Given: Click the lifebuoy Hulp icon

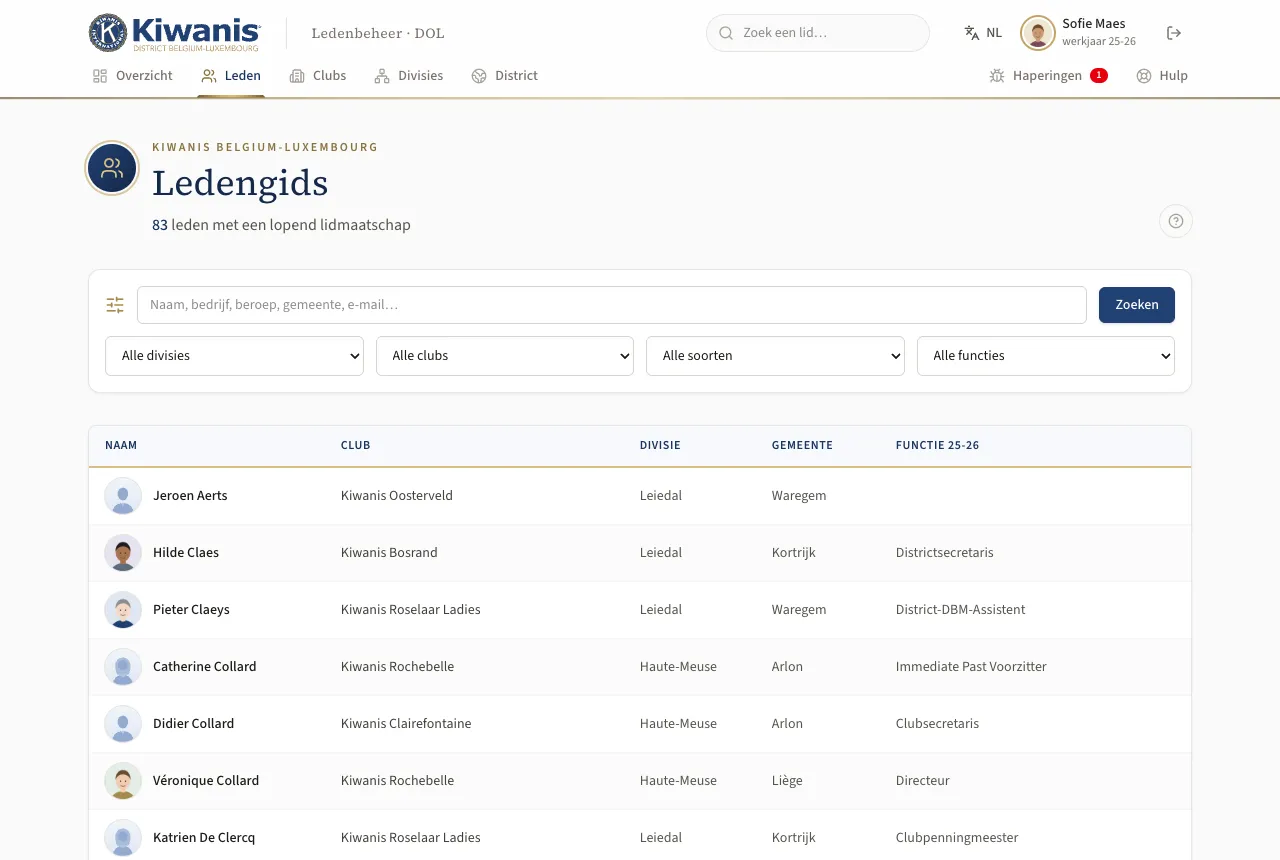Looking at the screenshot, I should tap(1144, 76).
